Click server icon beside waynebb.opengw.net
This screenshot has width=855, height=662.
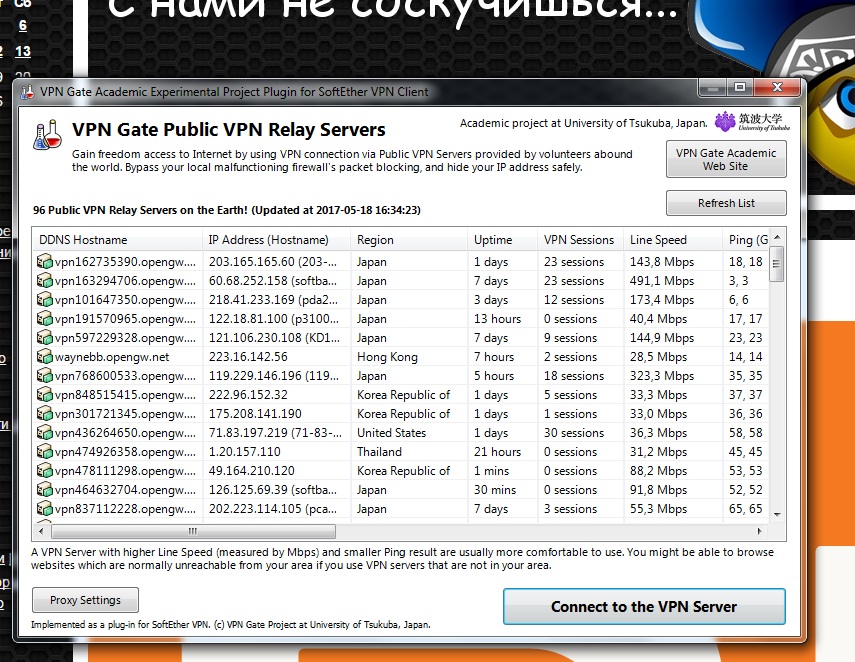[x=44, y=357]
